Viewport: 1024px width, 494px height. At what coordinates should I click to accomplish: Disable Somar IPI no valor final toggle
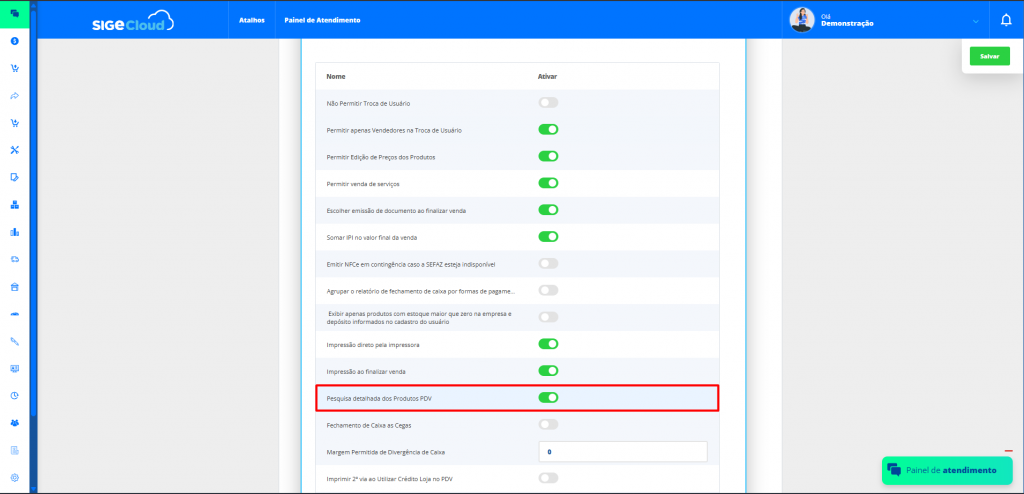point(548,237)
